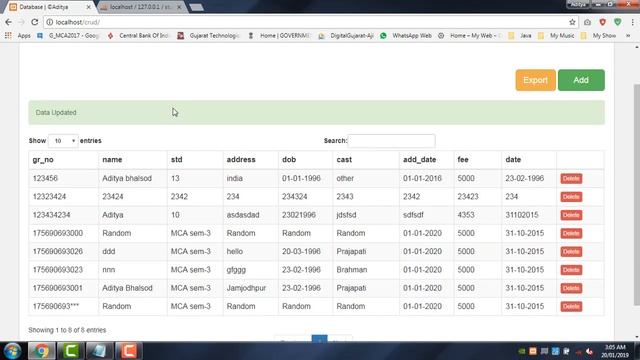Image resolution: width=640 pixels, height=360 pixels.
Task: Sort table by std column
Action: click(195, 160)
